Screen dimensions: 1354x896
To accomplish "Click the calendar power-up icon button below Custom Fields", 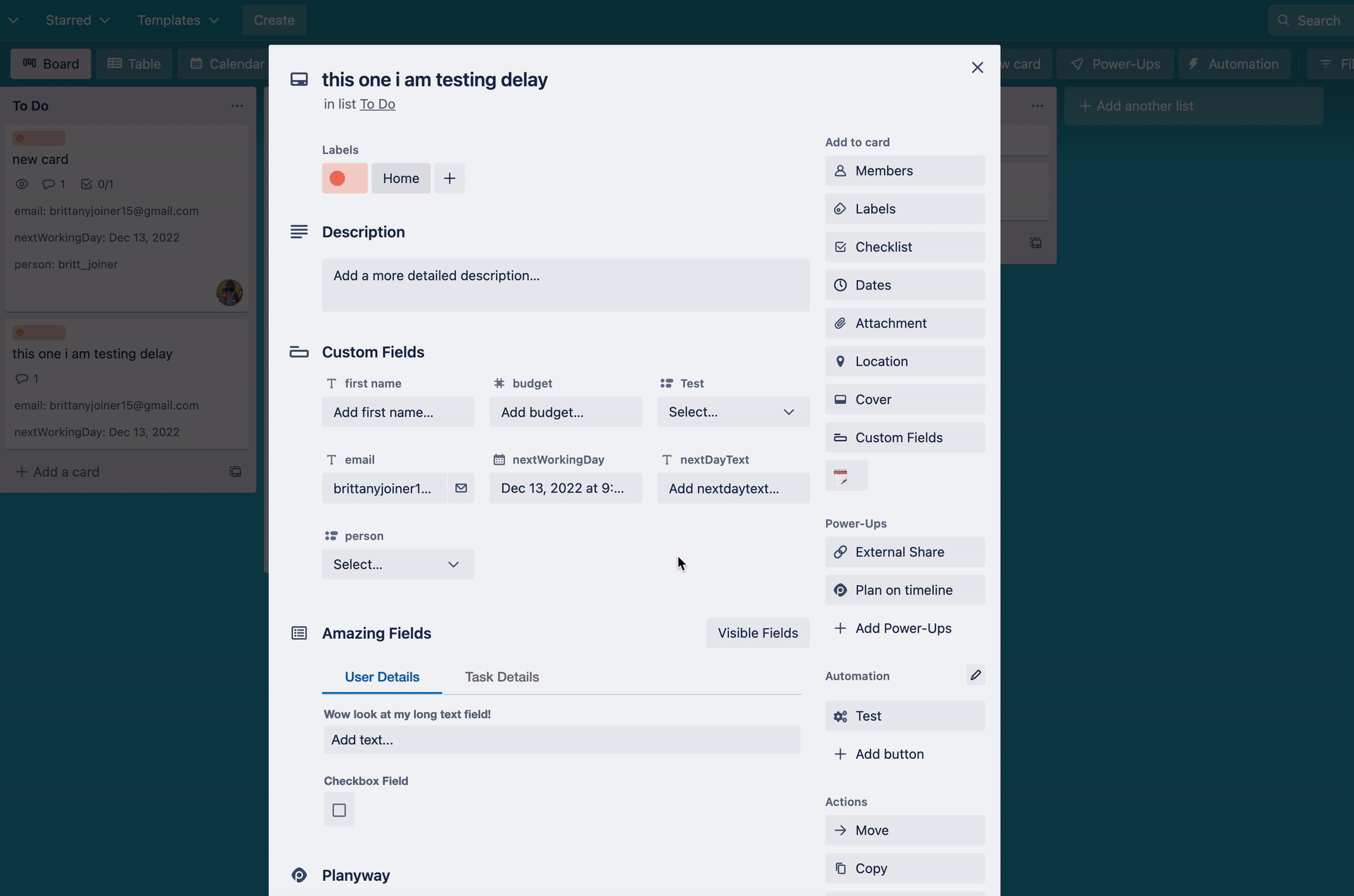I will (x=846, y=476).
